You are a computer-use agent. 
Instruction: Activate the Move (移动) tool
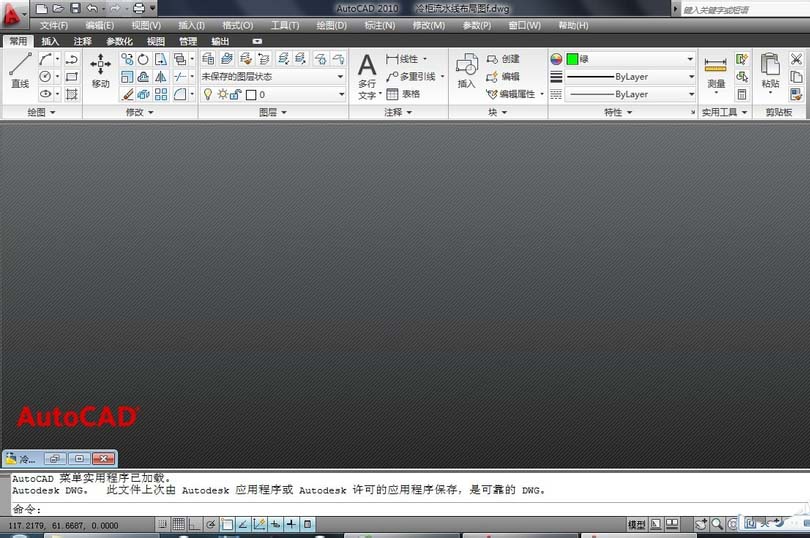click(100, 70)
